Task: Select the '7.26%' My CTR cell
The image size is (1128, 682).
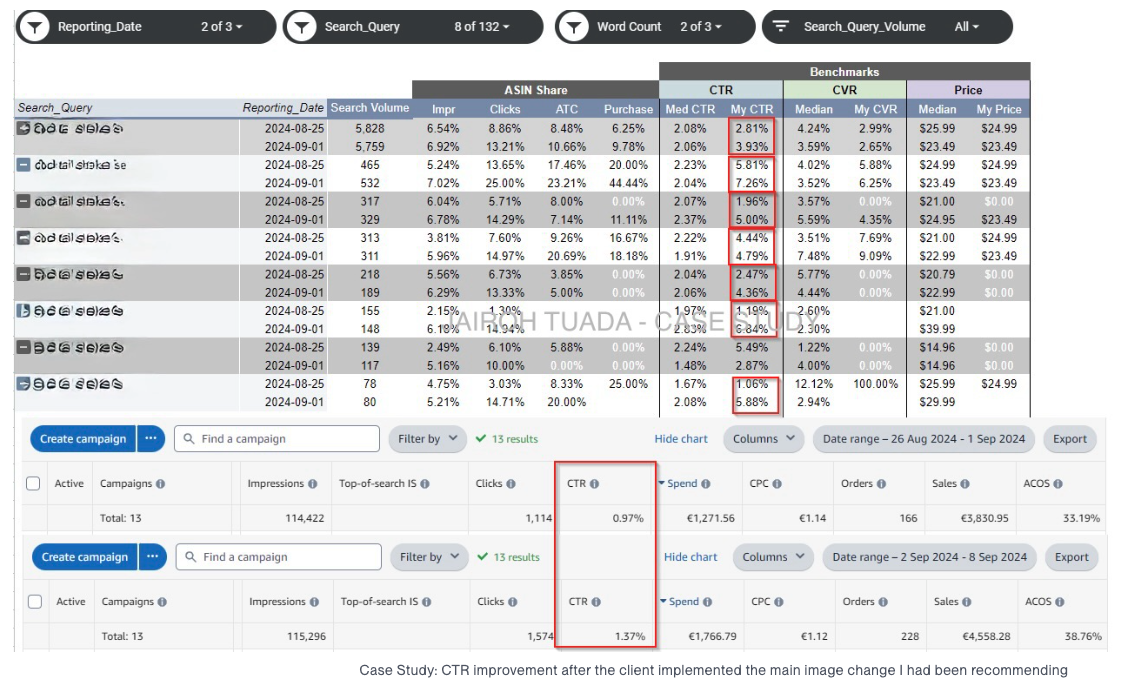Action: pos(752,183)
